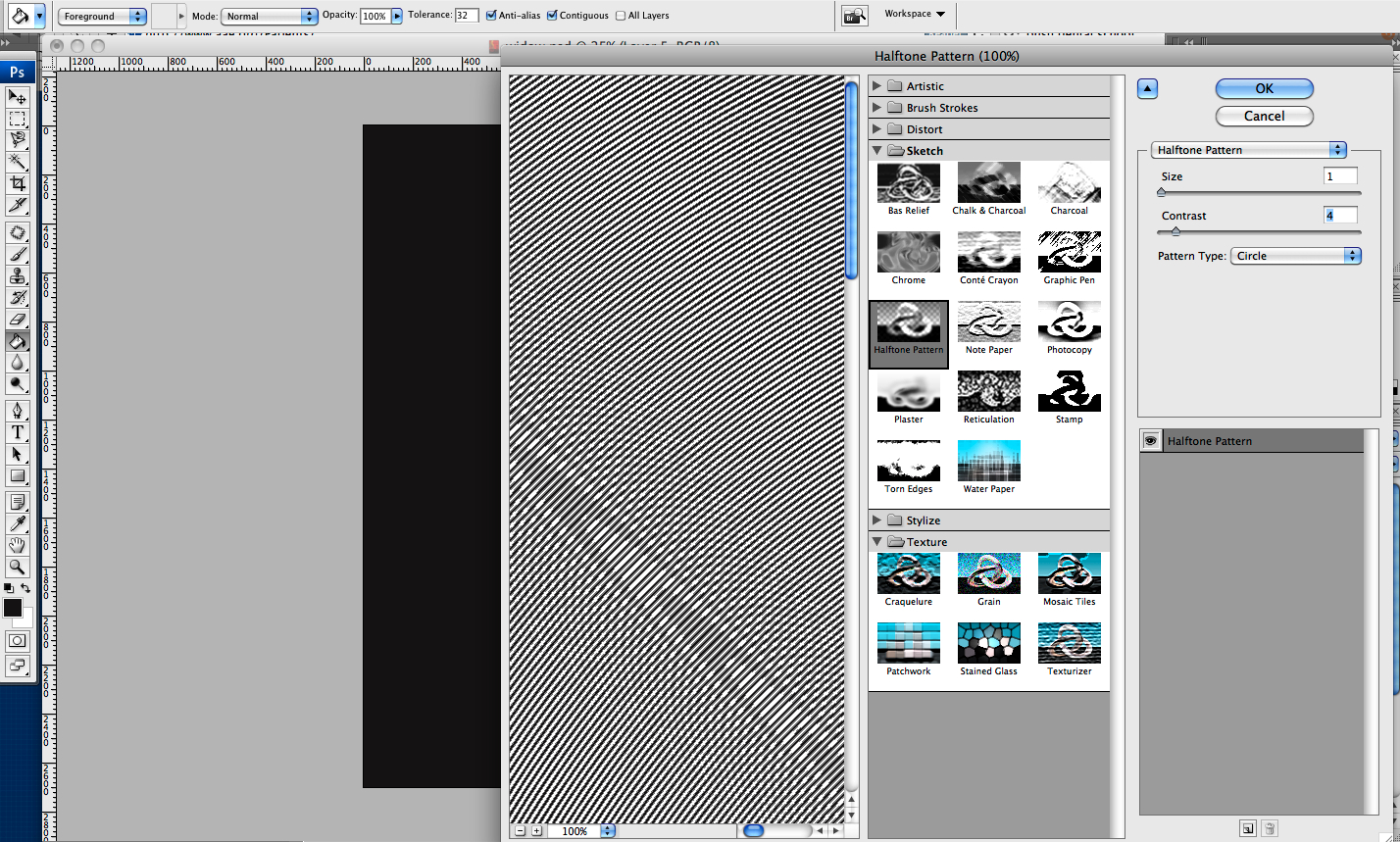Zoom out the preview with minus button
The width and height of the screenshot is (1400, 842).
pyautogui.click(x=520, y=831)
